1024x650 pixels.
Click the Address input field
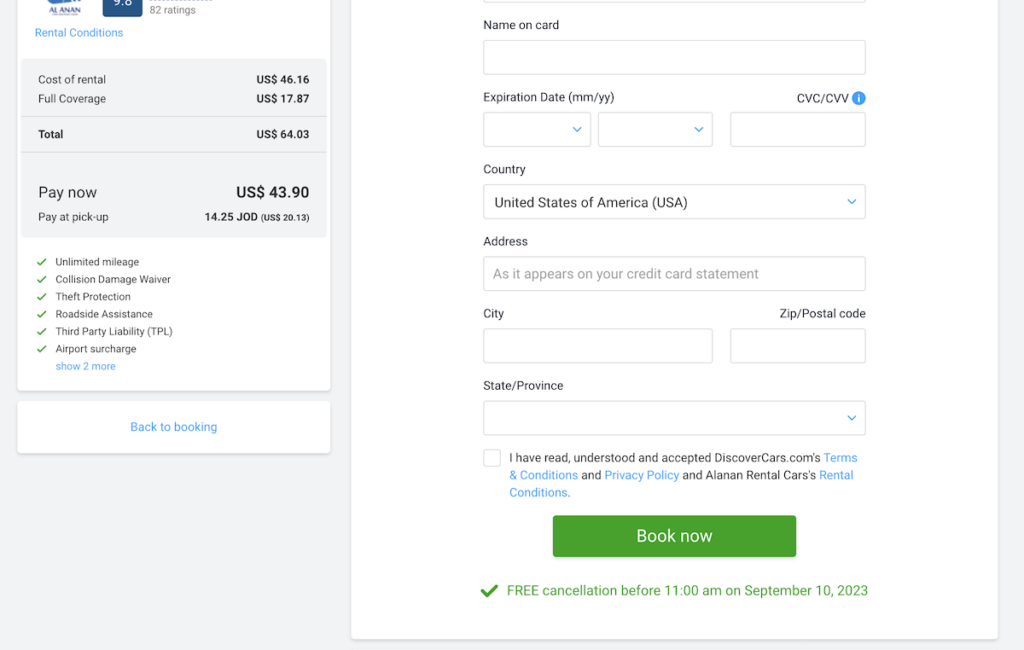pos(674,274)
